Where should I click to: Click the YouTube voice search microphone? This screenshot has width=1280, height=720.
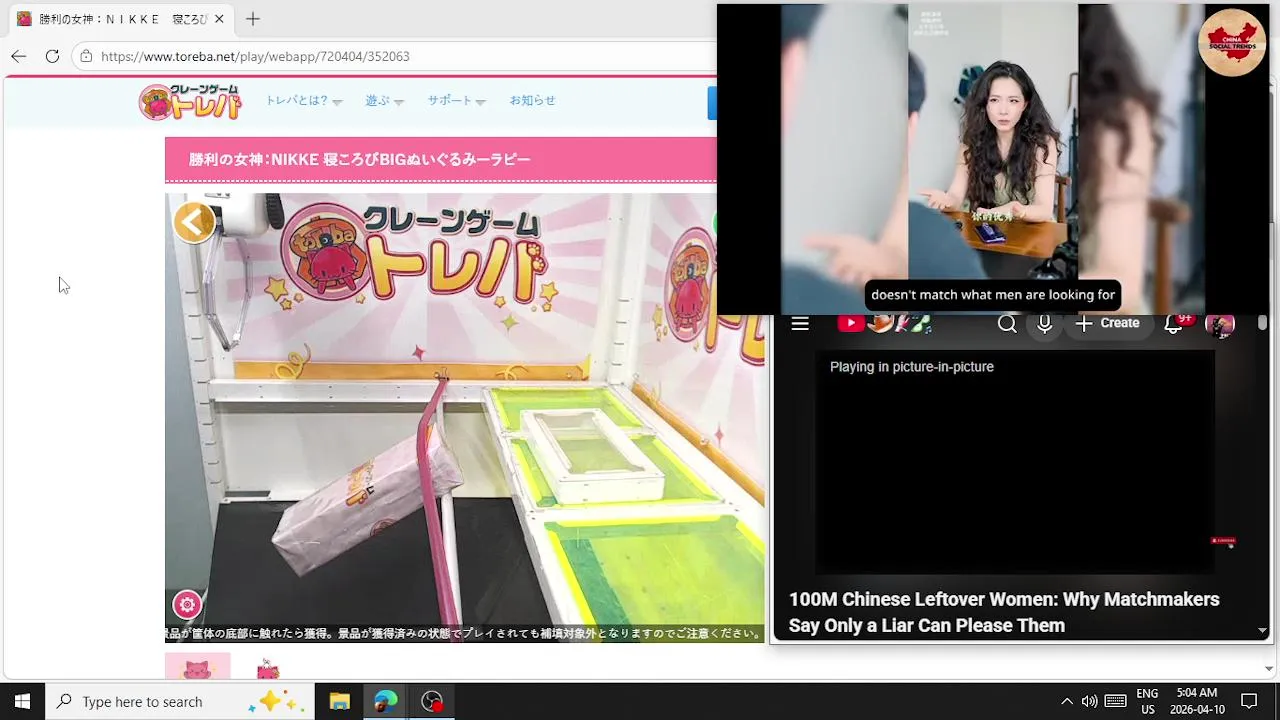pos(1044,323)
